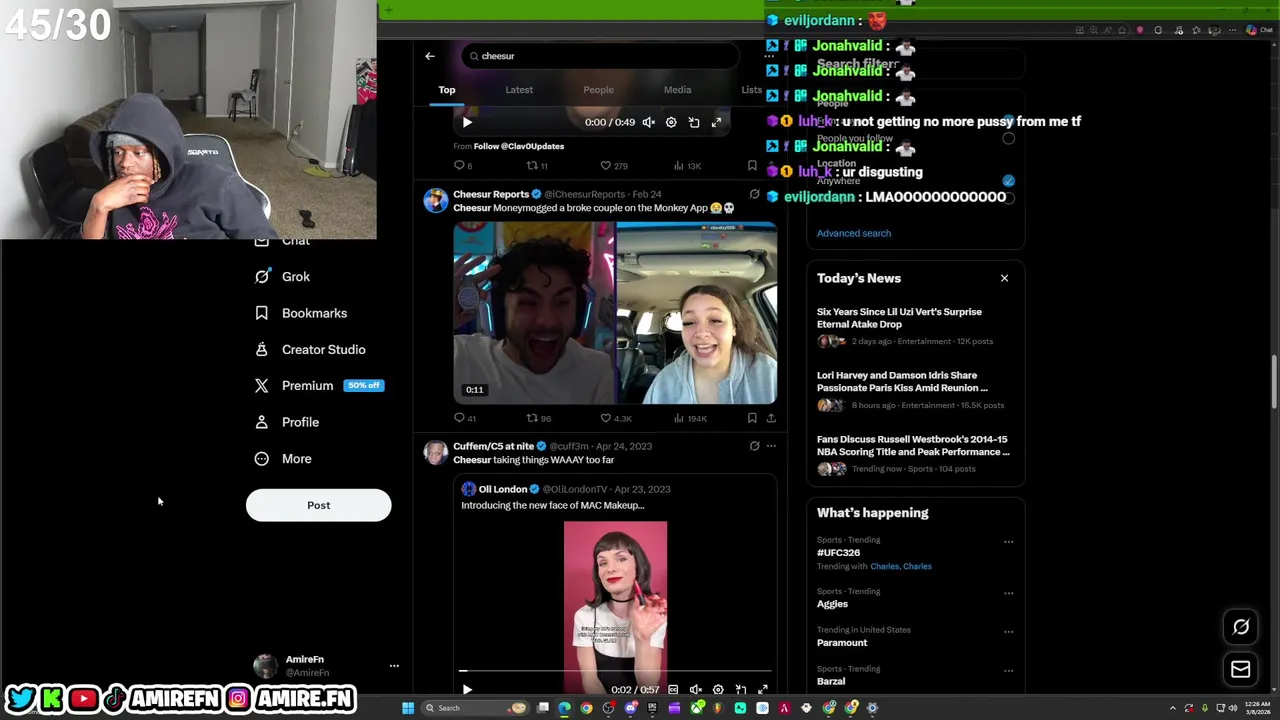Viewport: 1280px width, 720px height.
Task: Open Grok in the left sidebar
Action: pos(283,277)
